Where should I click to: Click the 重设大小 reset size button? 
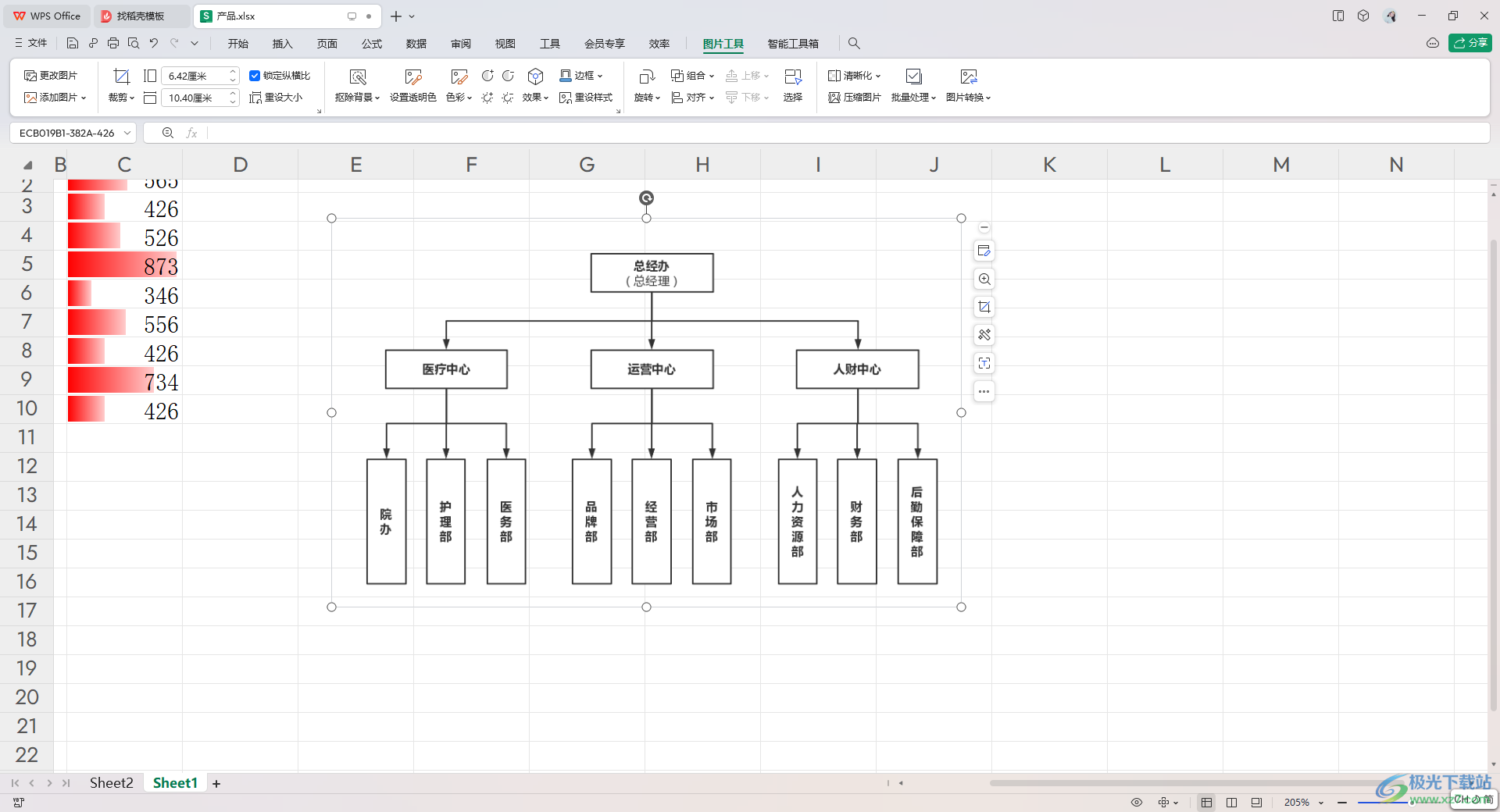276,98
